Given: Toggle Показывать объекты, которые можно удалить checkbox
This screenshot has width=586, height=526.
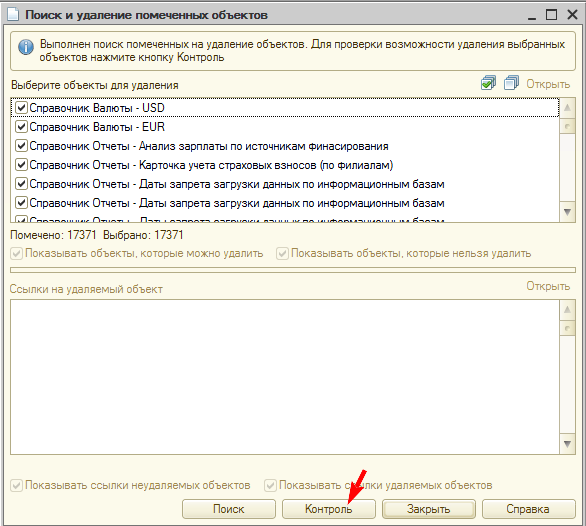Looking at the screenshot, I should pyautogui.click(x=16, y=253).
